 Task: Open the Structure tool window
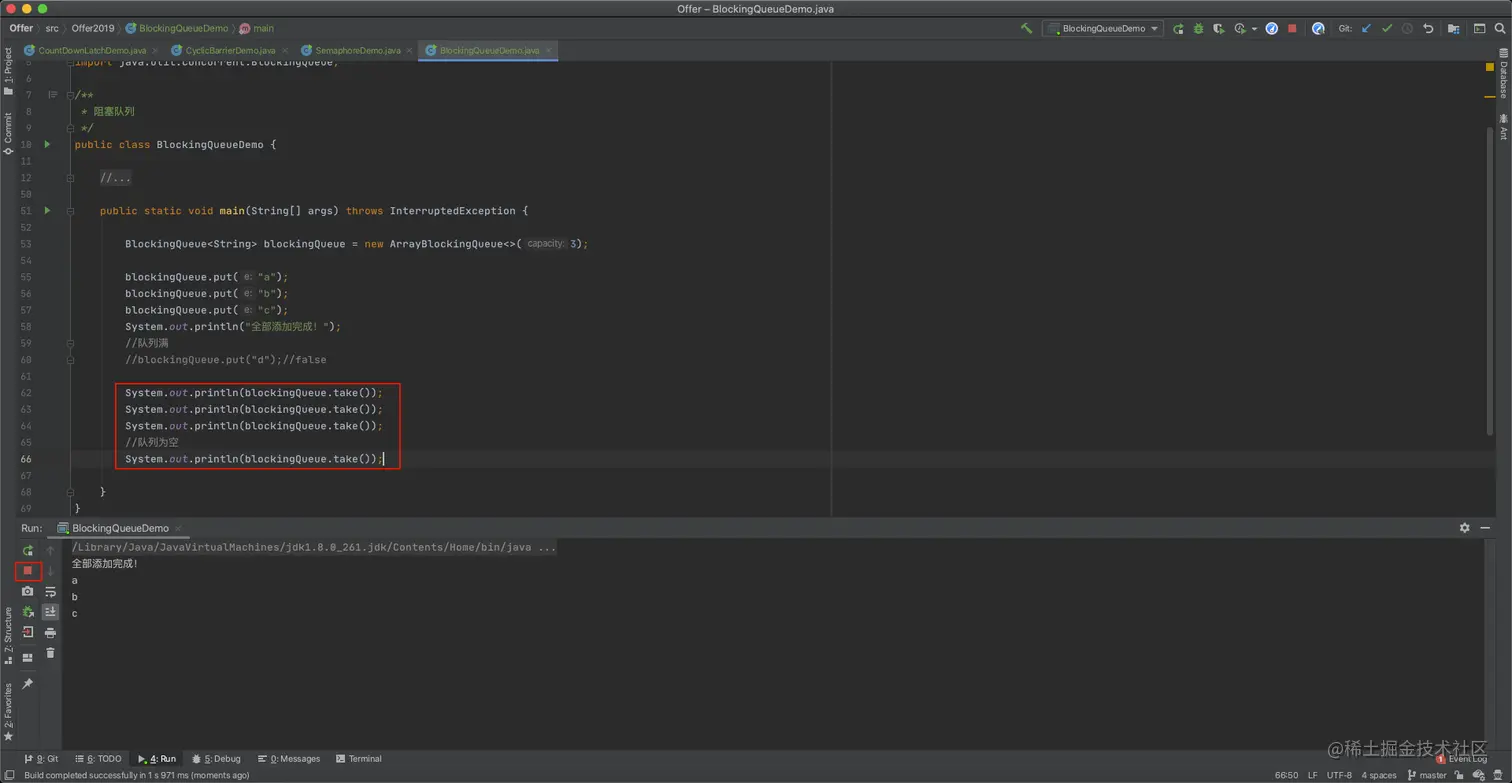point(8,636)
